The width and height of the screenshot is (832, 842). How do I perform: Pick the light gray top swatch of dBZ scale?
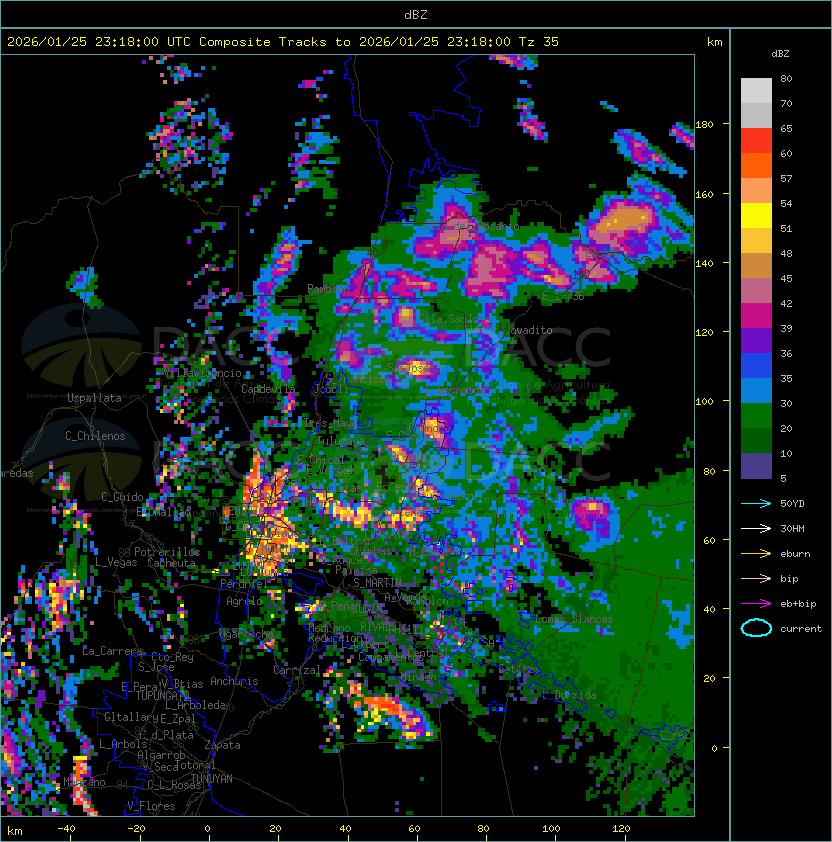(x=756, y=91)
